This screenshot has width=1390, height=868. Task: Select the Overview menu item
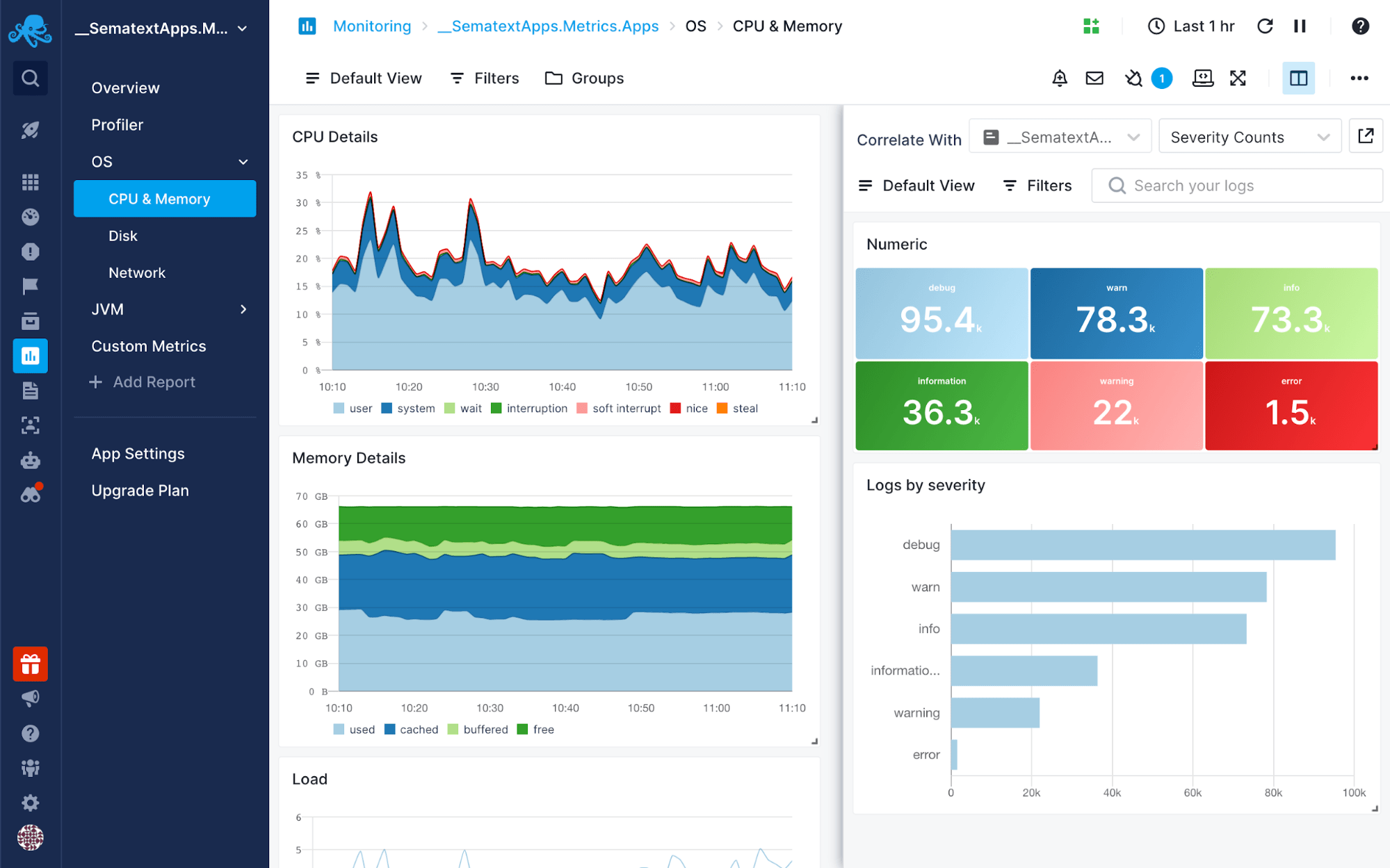pos(126,88)
